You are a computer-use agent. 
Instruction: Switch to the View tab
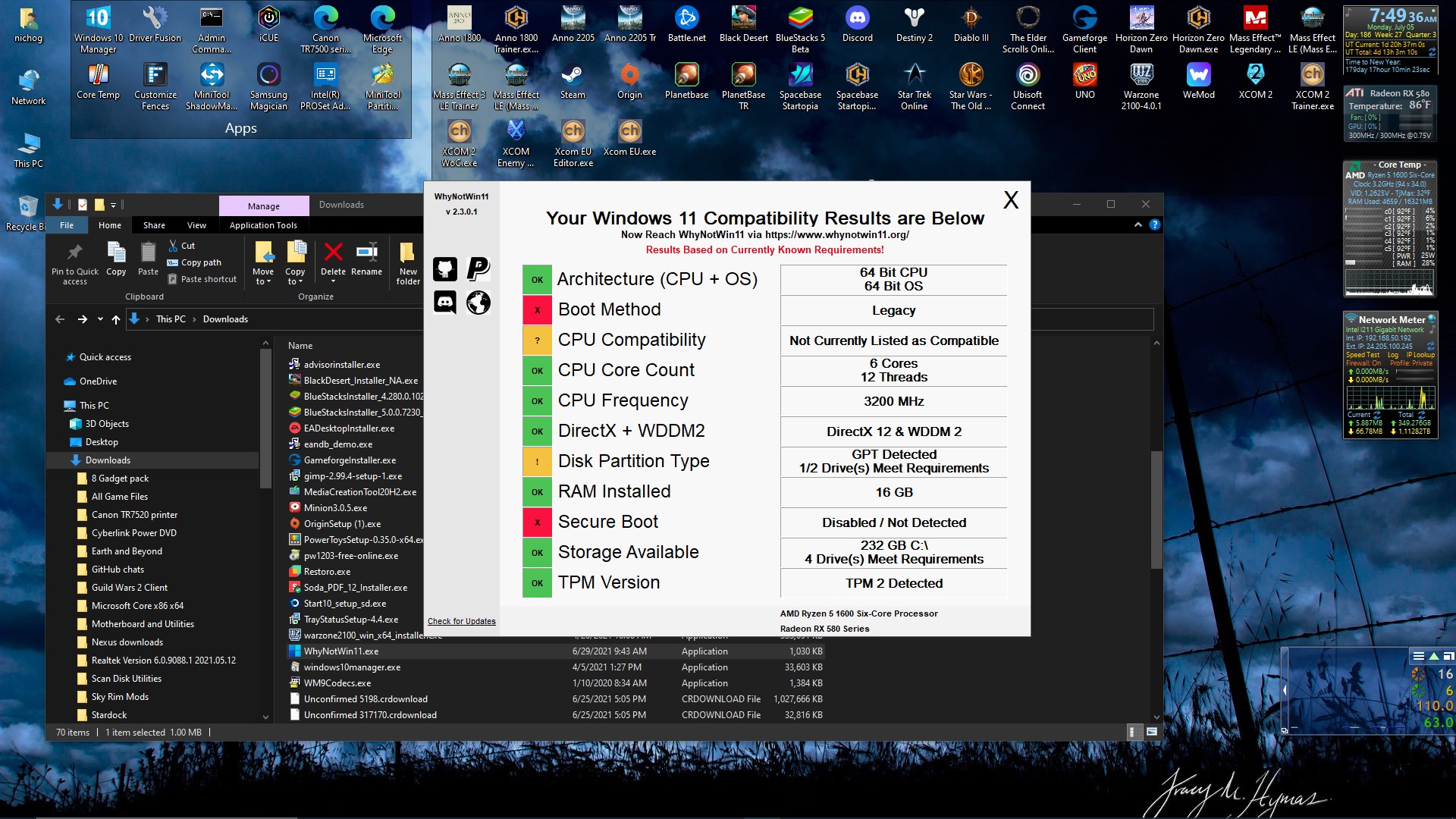(x=196, y=224)
